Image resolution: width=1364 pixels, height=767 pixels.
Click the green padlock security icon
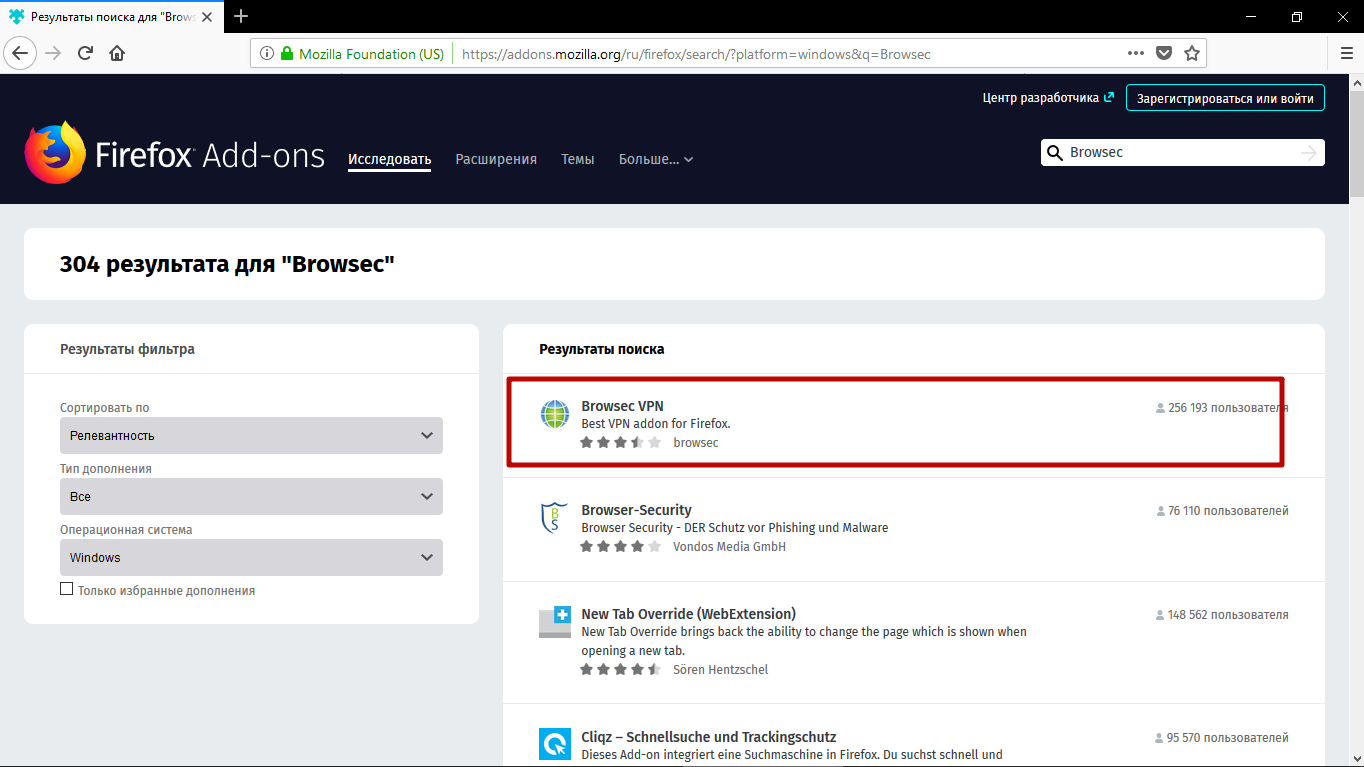click(287, 54)
